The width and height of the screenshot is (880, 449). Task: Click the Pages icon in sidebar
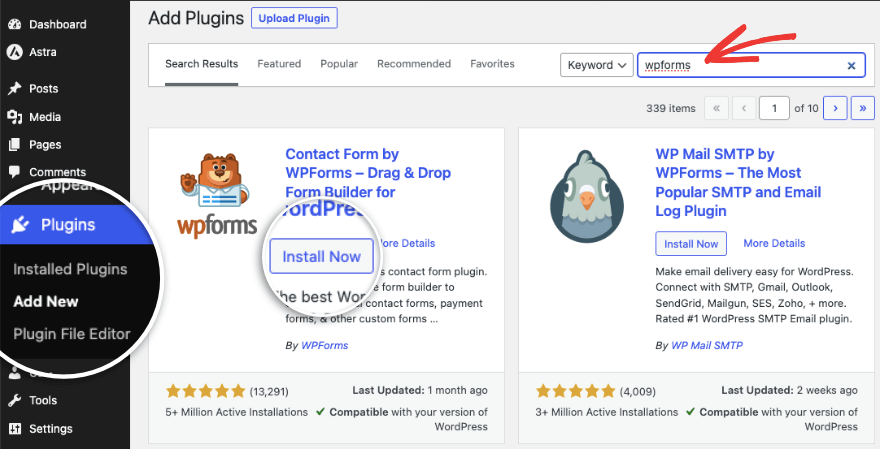(x=14, y=145)
